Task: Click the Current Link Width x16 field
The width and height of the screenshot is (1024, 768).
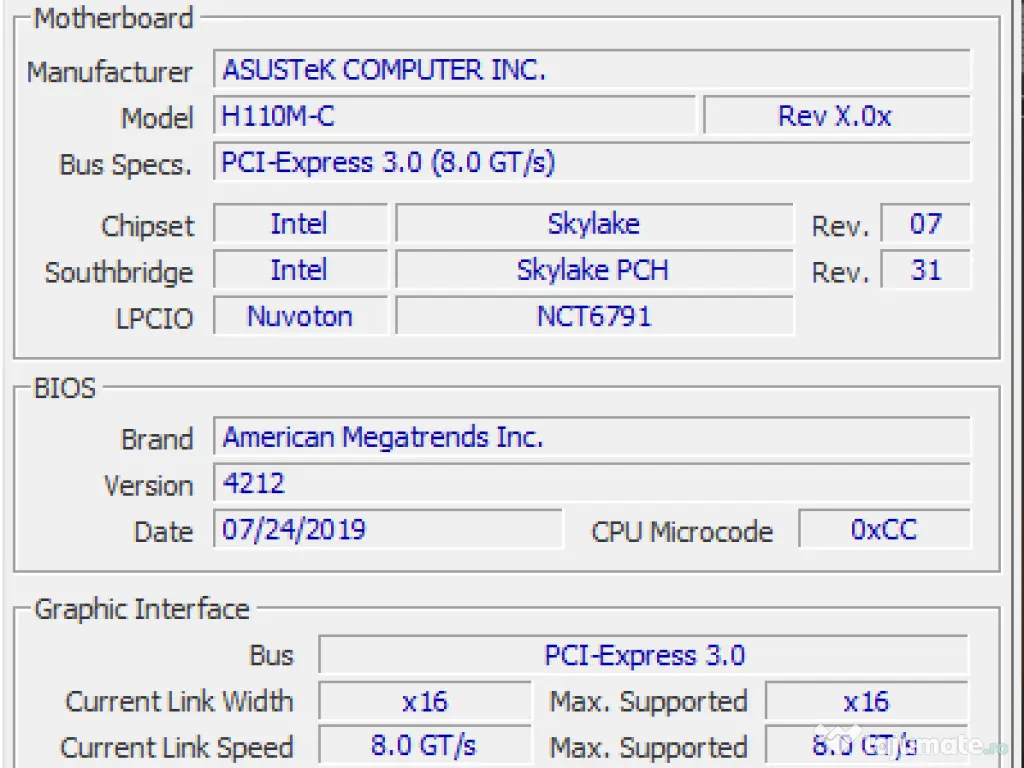Action: [425, 702]
